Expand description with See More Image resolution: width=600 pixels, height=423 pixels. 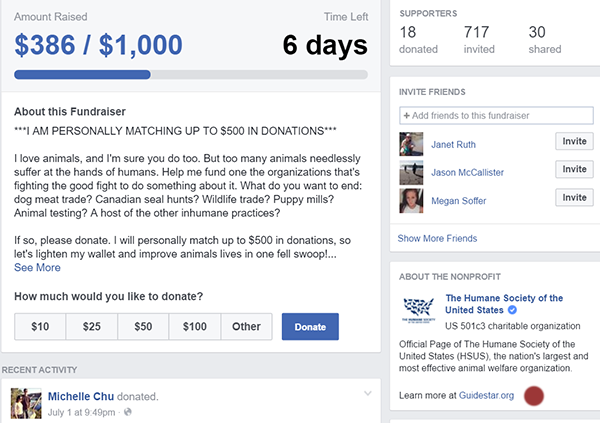(38, 268)
